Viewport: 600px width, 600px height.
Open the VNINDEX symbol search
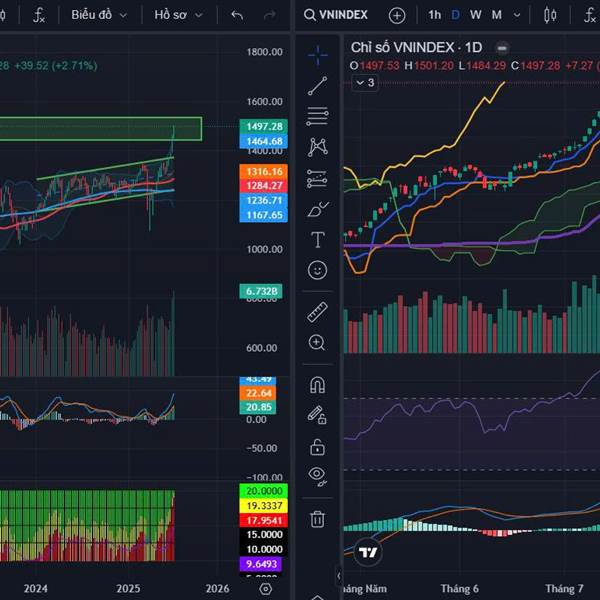click(336, 15)
